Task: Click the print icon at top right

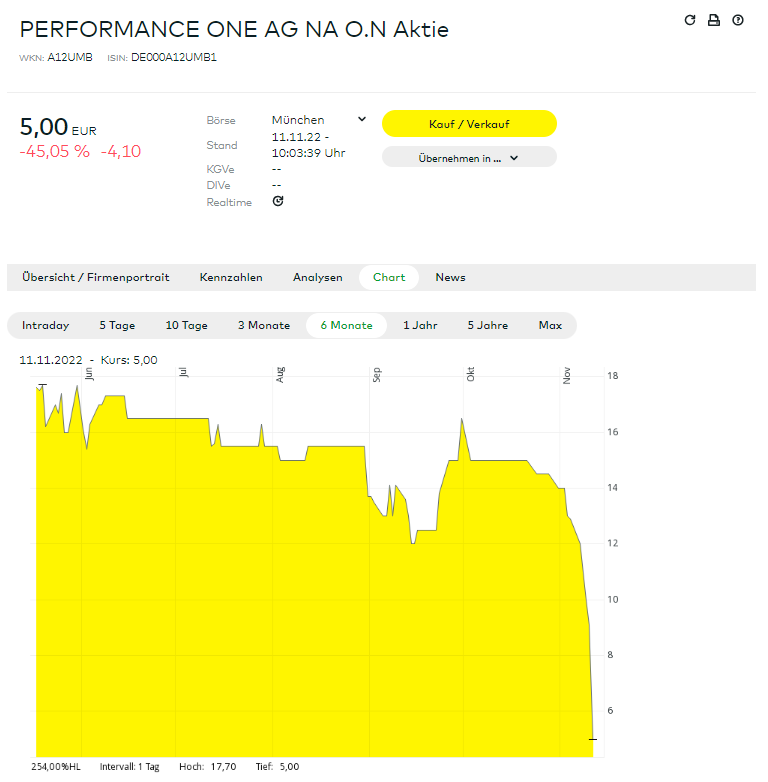Action: (714, 20)
